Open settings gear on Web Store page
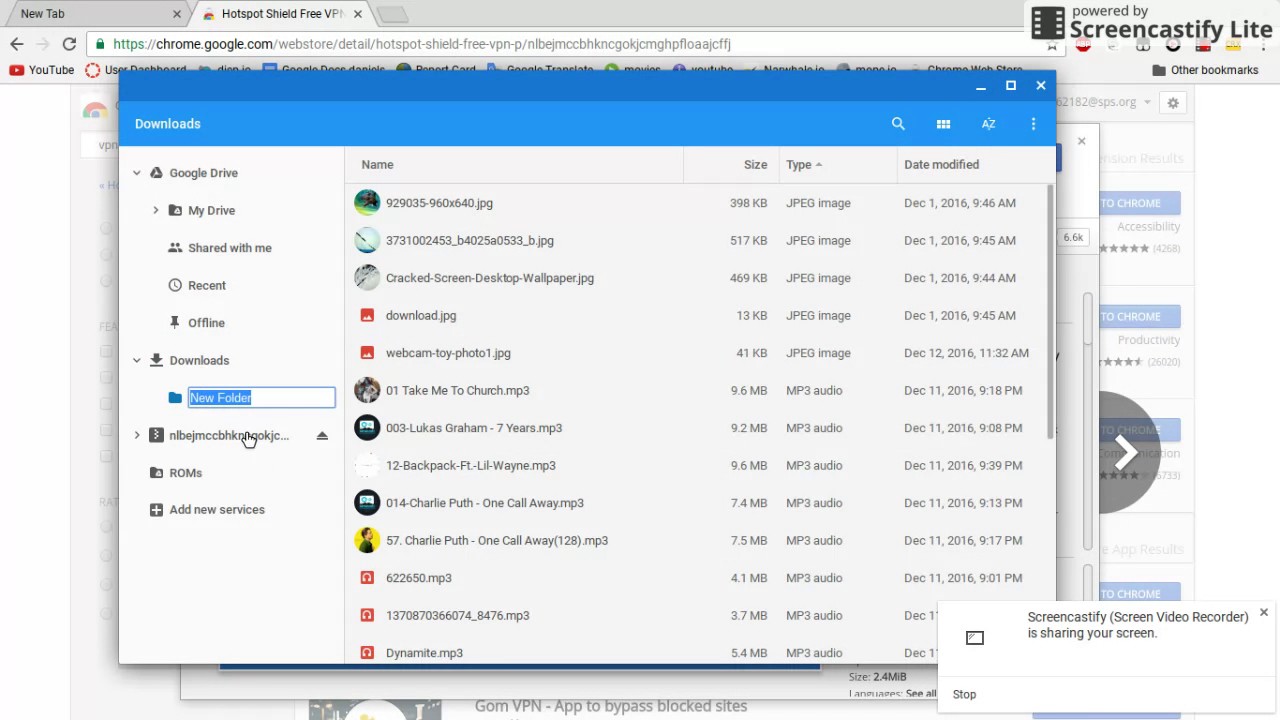1280x720 pixels. pos(1173,102)
